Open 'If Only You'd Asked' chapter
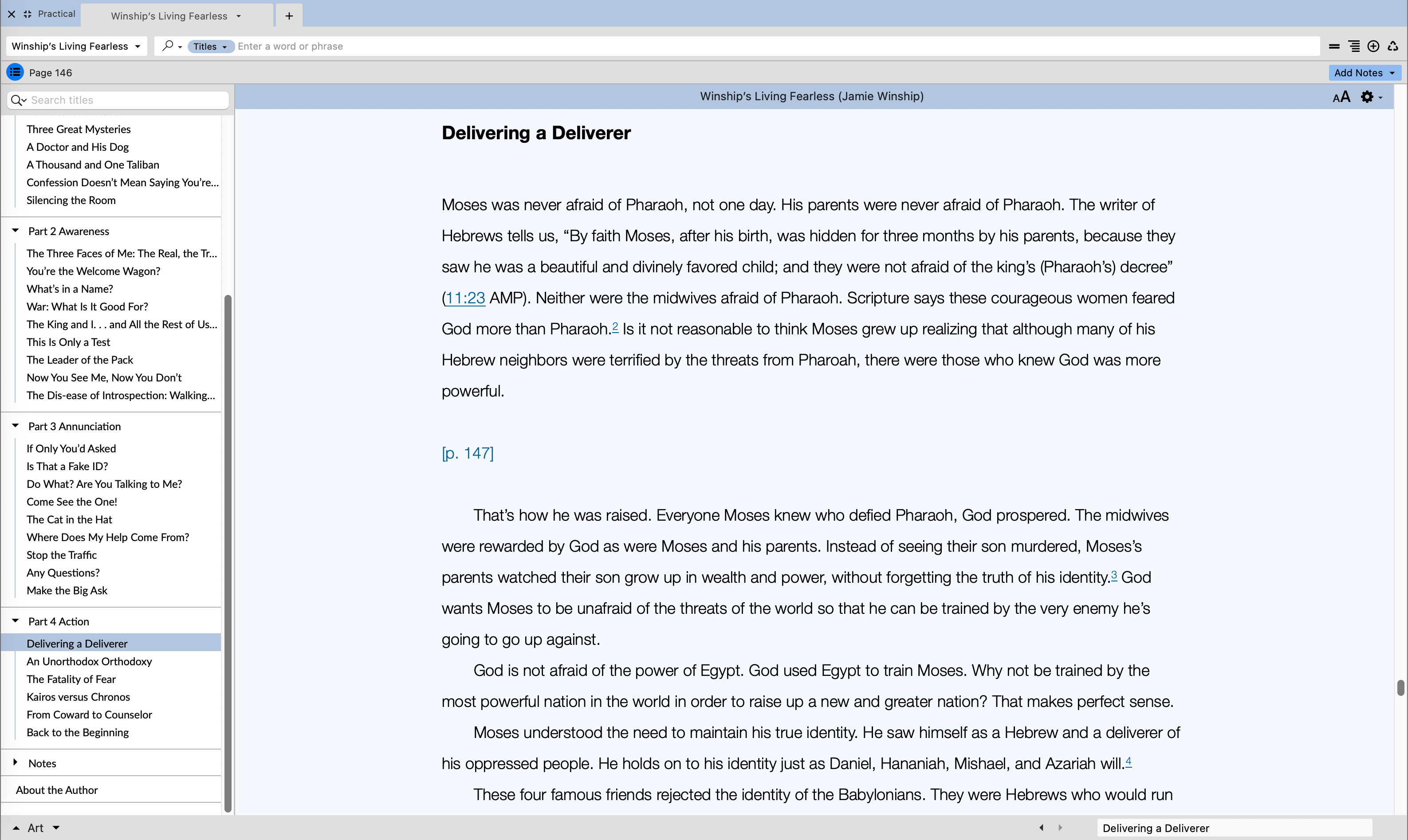Screen dimensions: 1408x840 click(71, 448)
